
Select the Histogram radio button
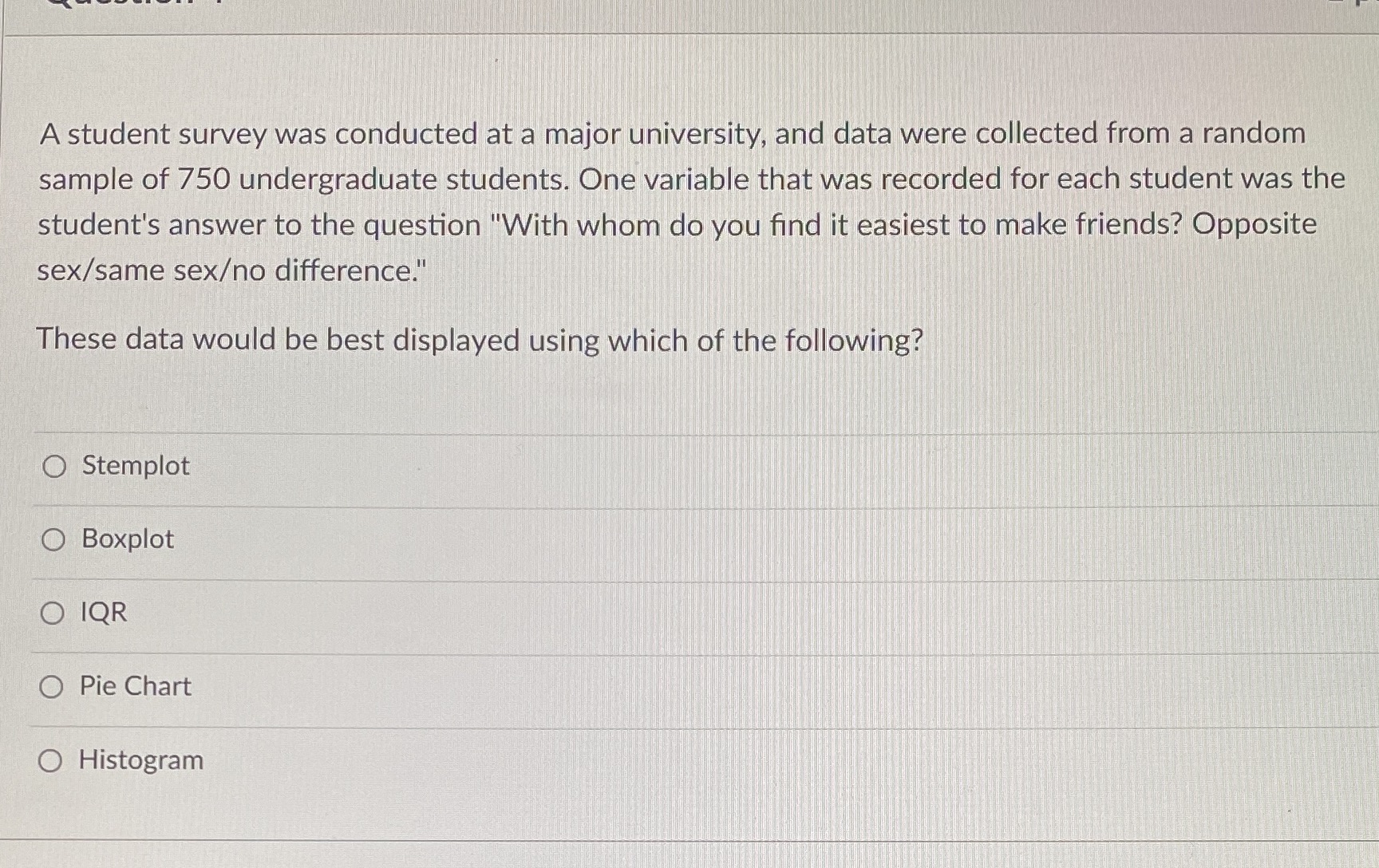[53, 760]
